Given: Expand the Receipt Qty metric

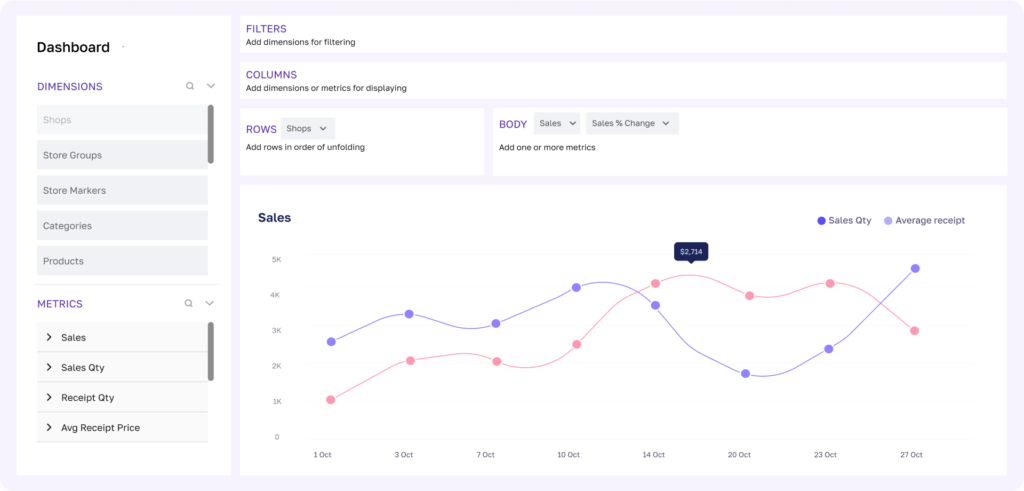Looking at the screenshot, I should pos(49,397).
